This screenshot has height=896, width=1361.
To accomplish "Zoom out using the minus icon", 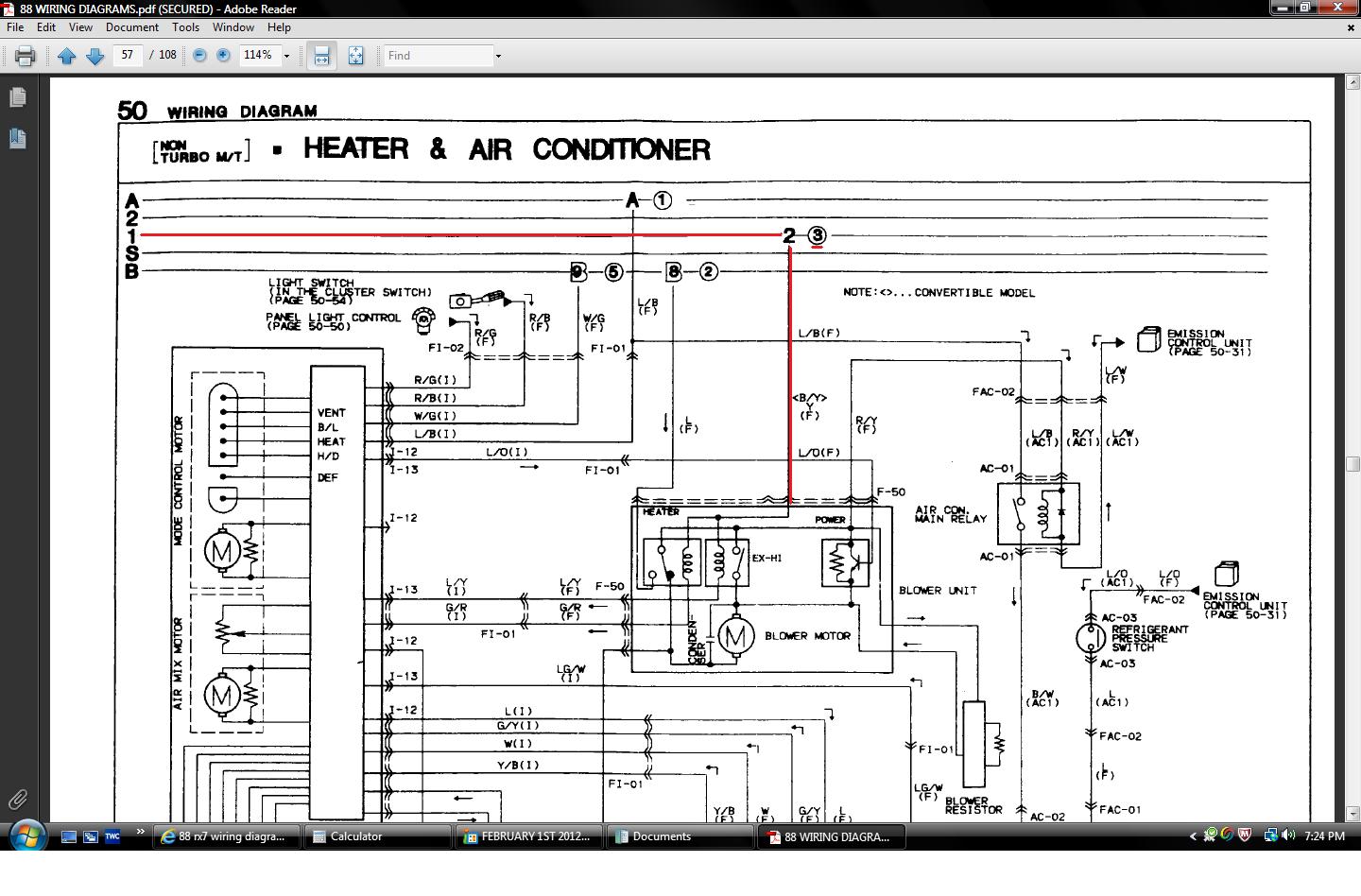I will (198, 56).
